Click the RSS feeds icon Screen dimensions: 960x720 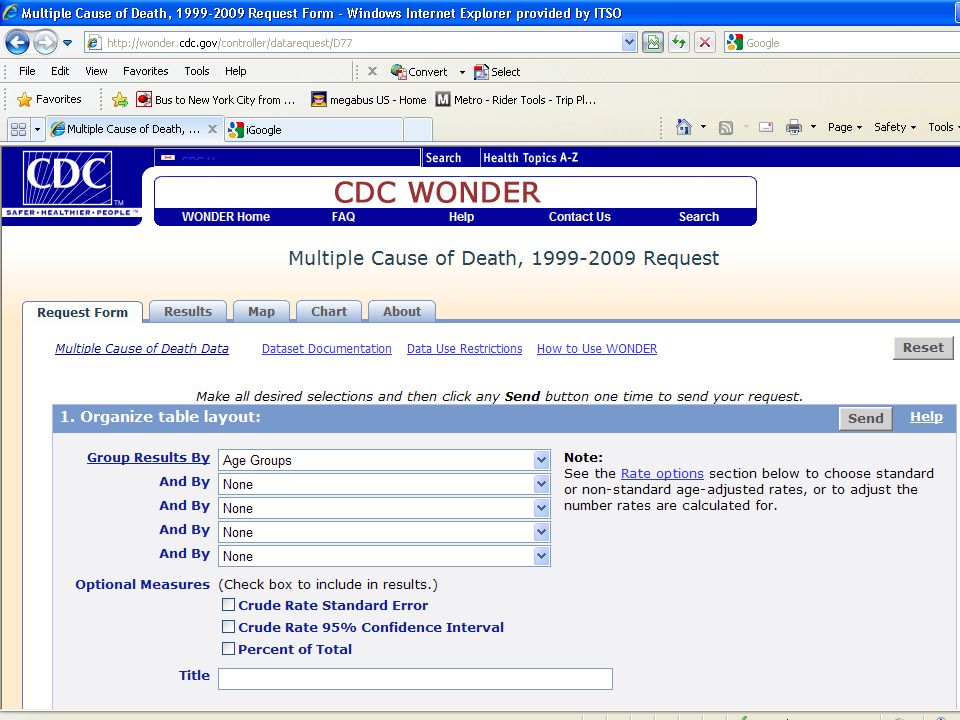pyautogui.click(x=726, y=127)
